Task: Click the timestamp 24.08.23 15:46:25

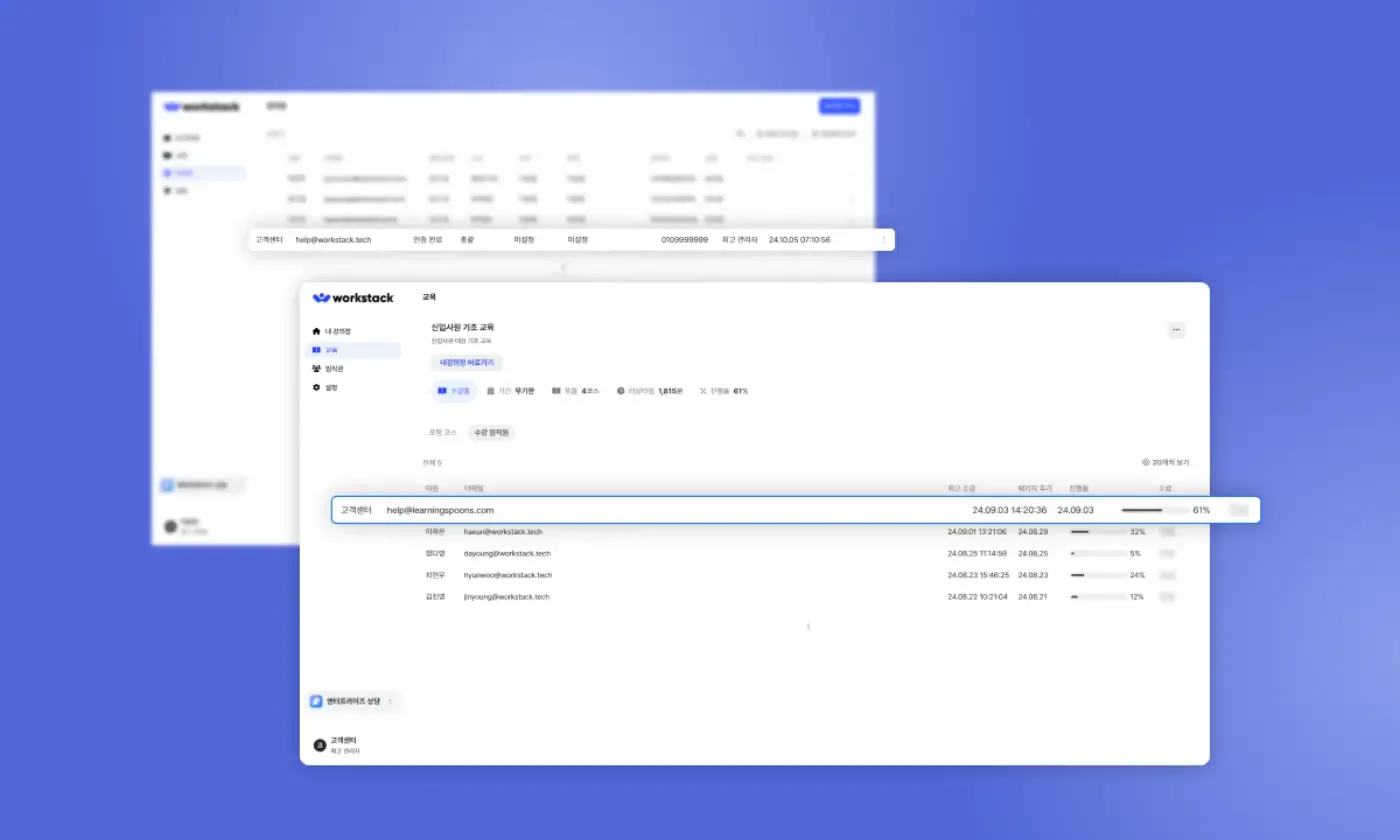Action: pos(978,575)
